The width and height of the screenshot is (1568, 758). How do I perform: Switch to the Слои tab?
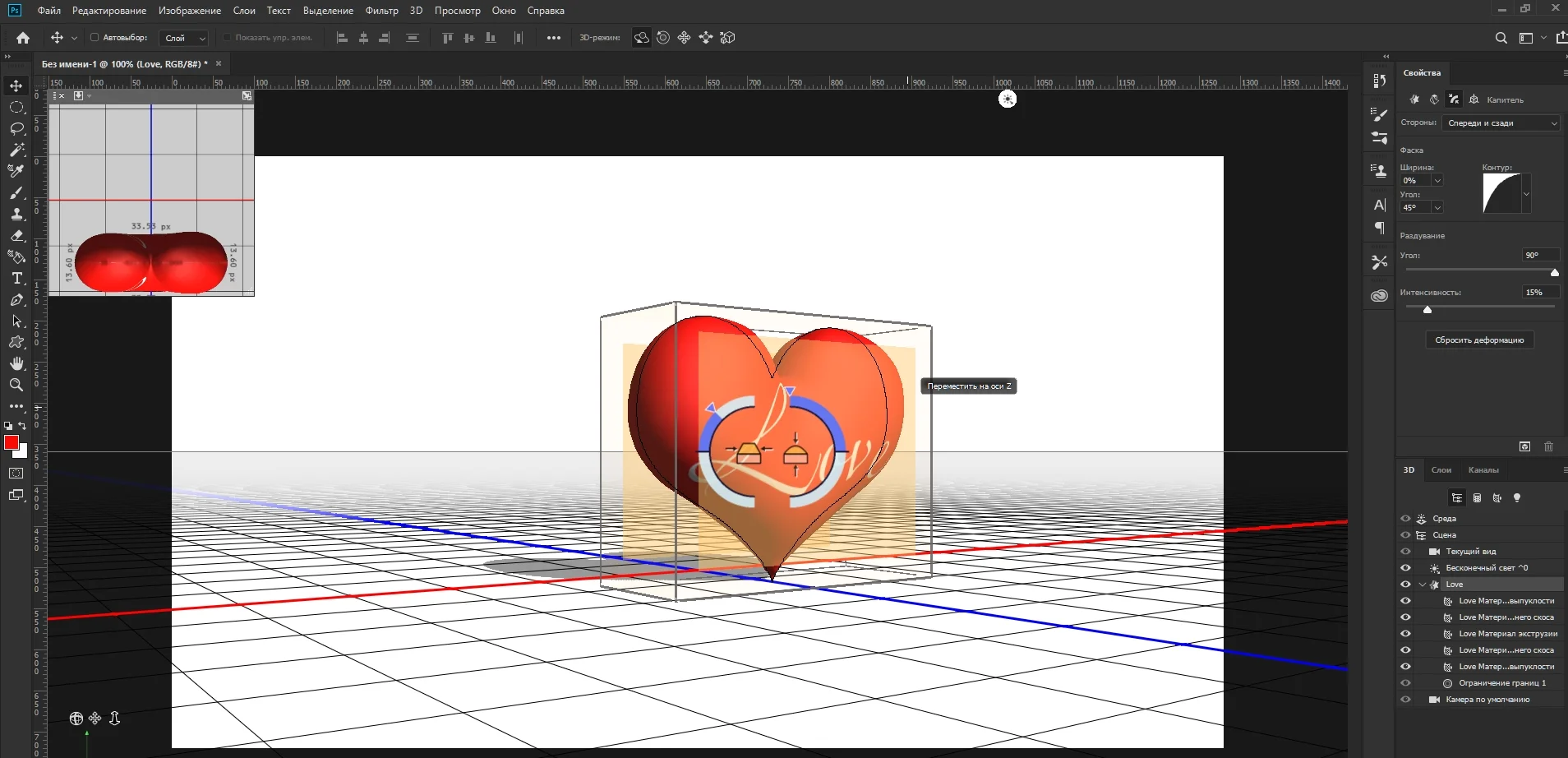tap(1441, 470)
